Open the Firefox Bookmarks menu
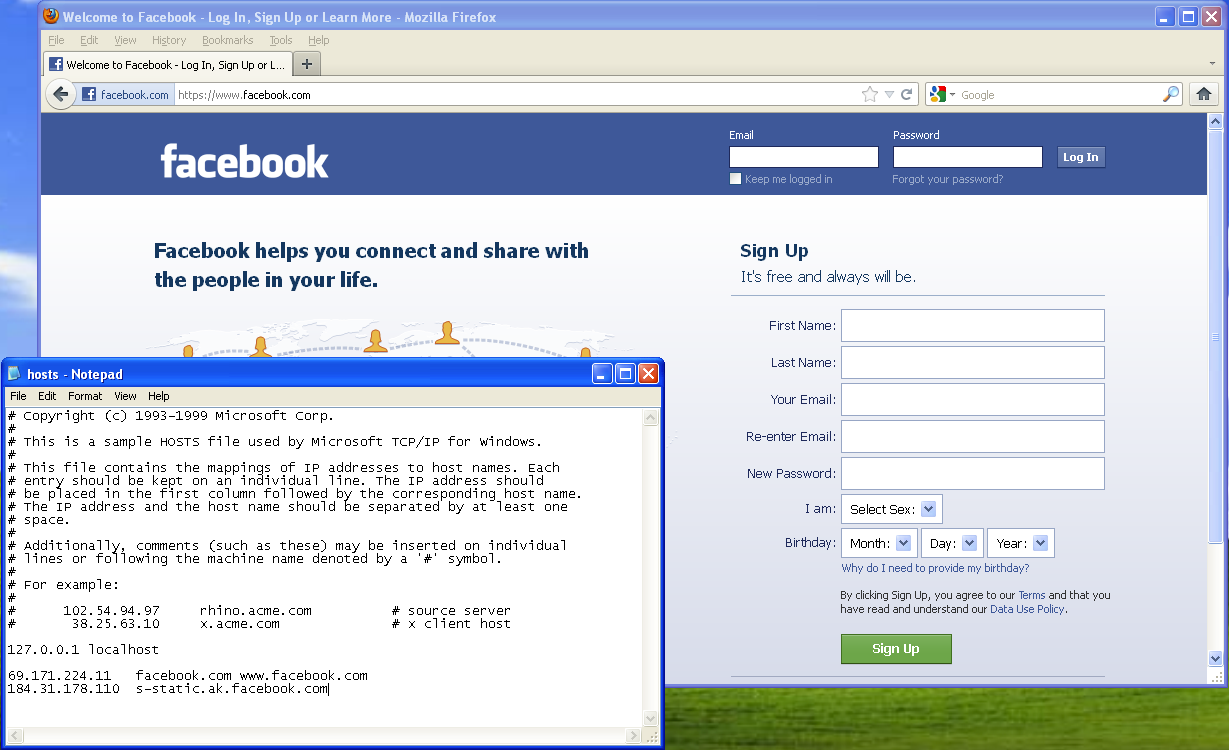This screenshot has height=750, width=1229. pos(227,40)
